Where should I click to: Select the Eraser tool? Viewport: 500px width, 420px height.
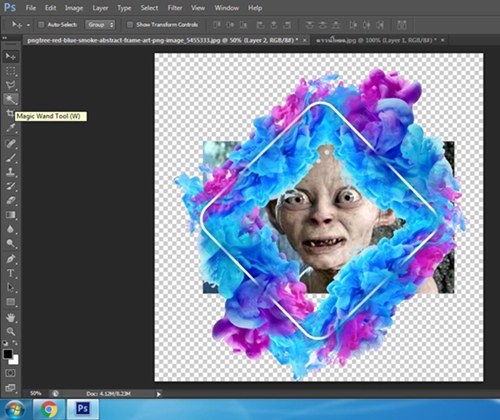(10, 201)
